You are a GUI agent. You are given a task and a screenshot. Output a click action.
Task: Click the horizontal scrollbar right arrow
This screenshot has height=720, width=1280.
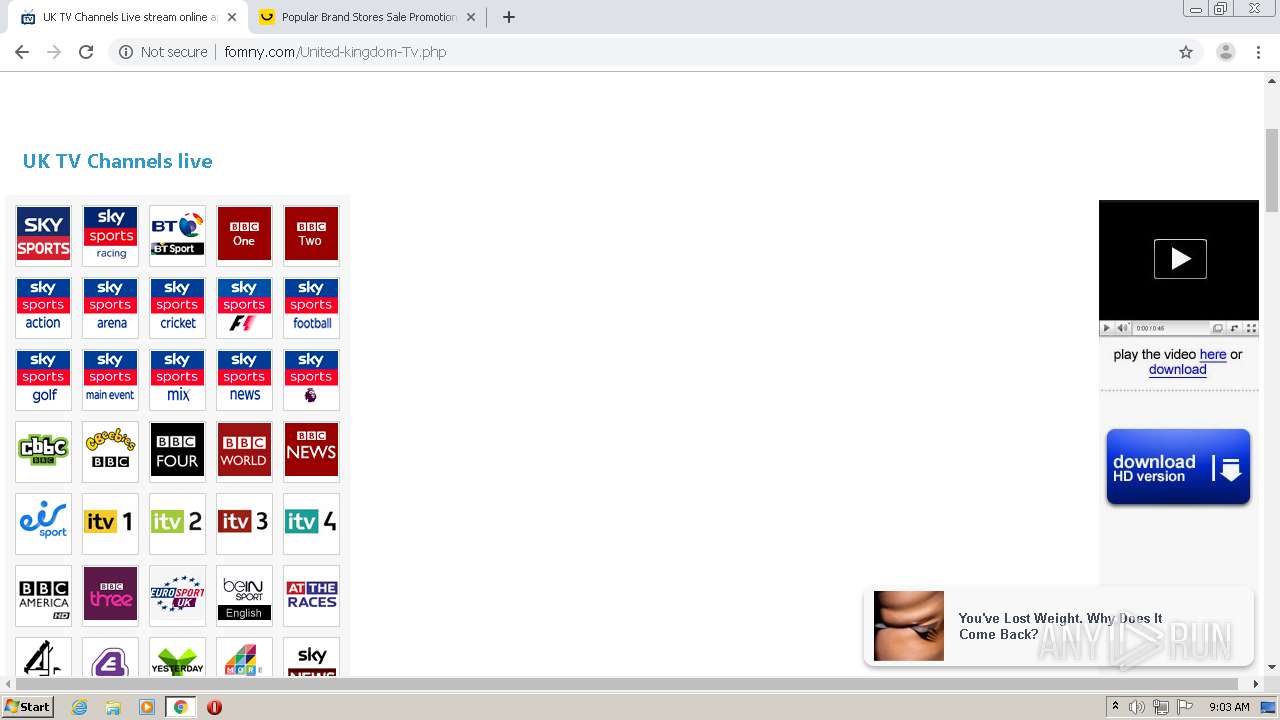[x=1257, y=684]
